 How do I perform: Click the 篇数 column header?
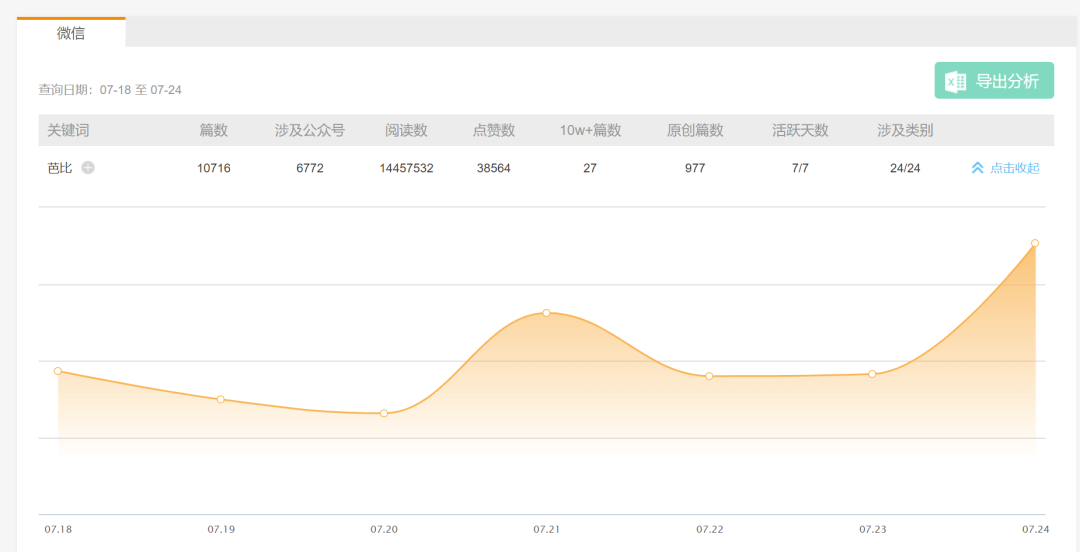click(x=214, y=130)
